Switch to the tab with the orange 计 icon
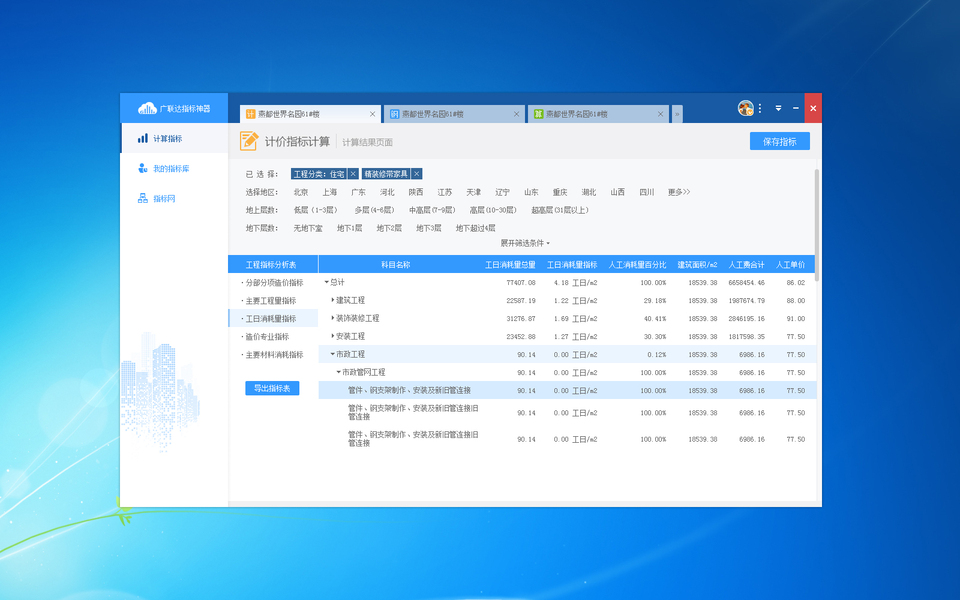This screenshot has width=960, height=600. pos(310,114)
